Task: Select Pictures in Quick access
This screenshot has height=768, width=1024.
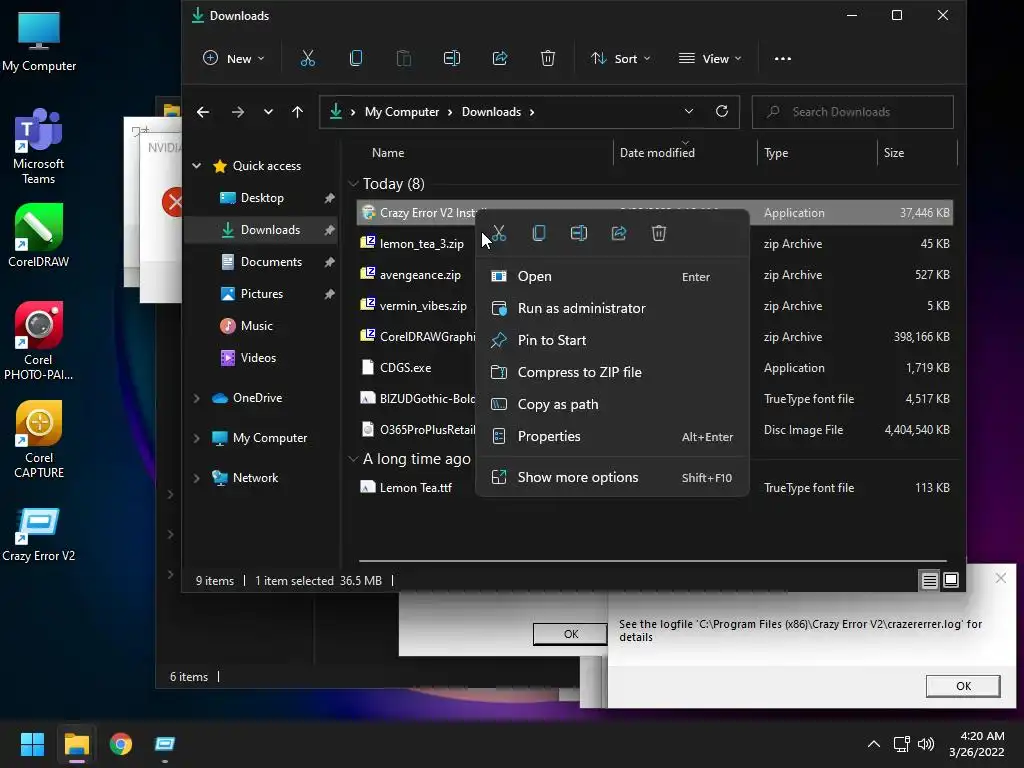Action: click(x=261, y=294)
